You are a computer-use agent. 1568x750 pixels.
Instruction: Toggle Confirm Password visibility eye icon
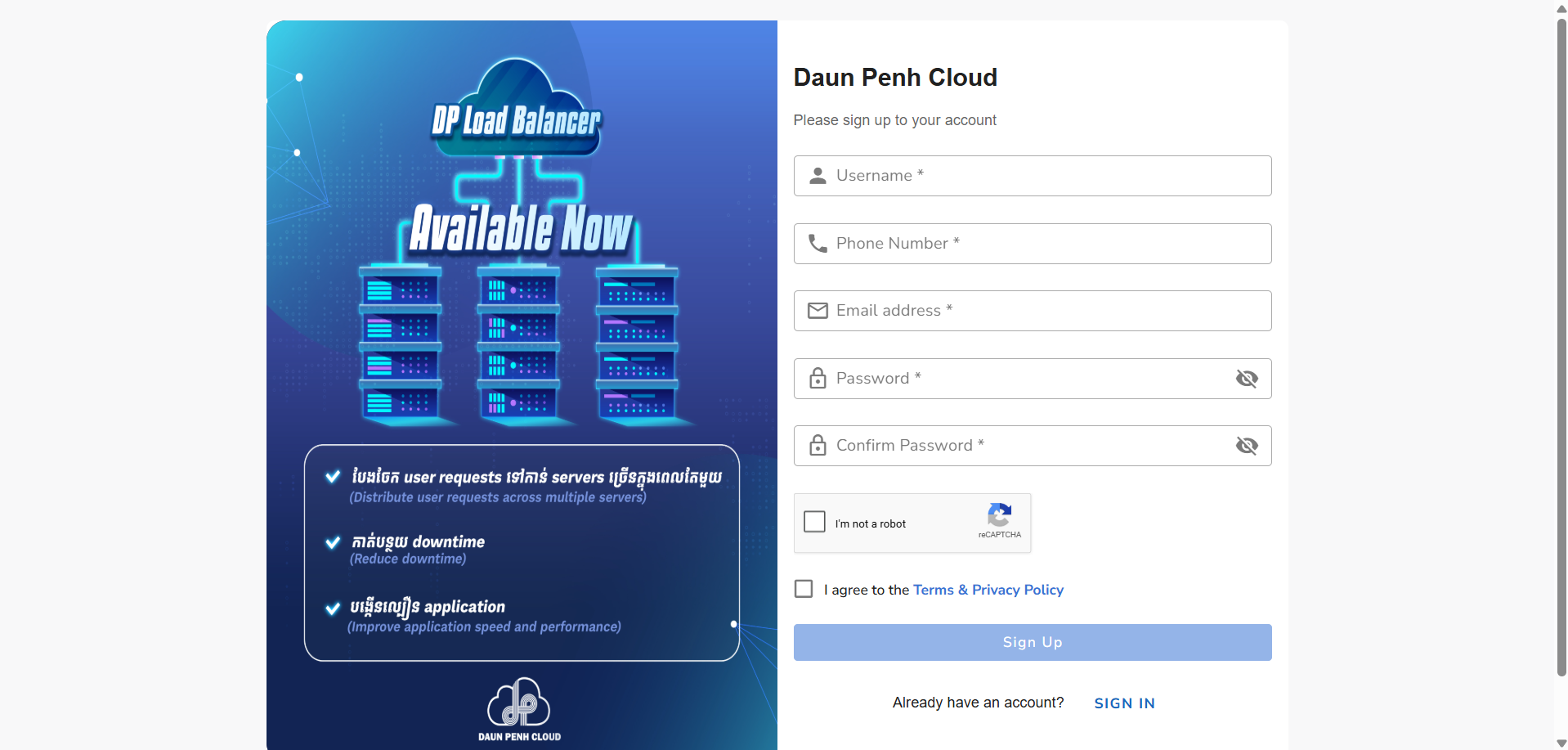coord(1247,445)
